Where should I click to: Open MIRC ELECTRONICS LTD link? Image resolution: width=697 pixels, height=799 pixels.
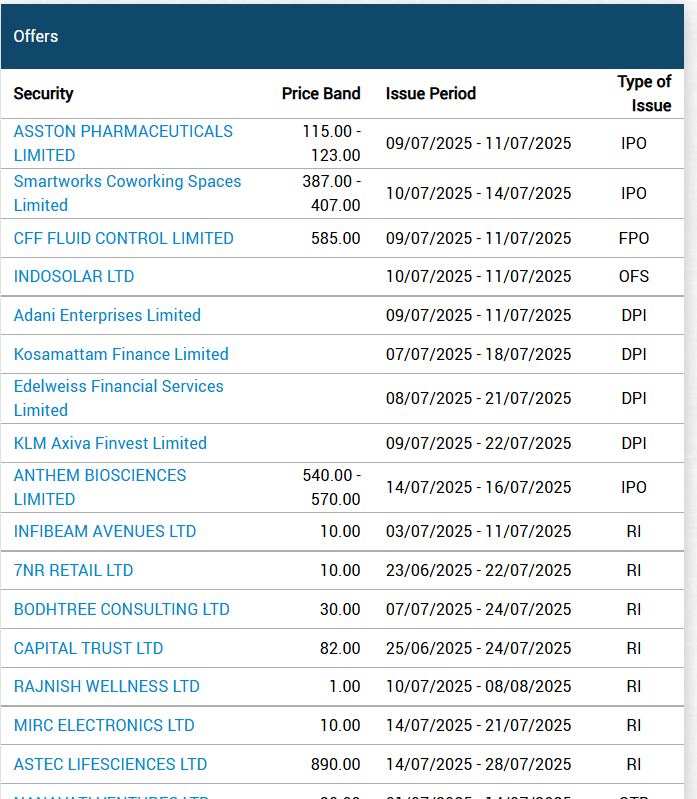(104, 725)
